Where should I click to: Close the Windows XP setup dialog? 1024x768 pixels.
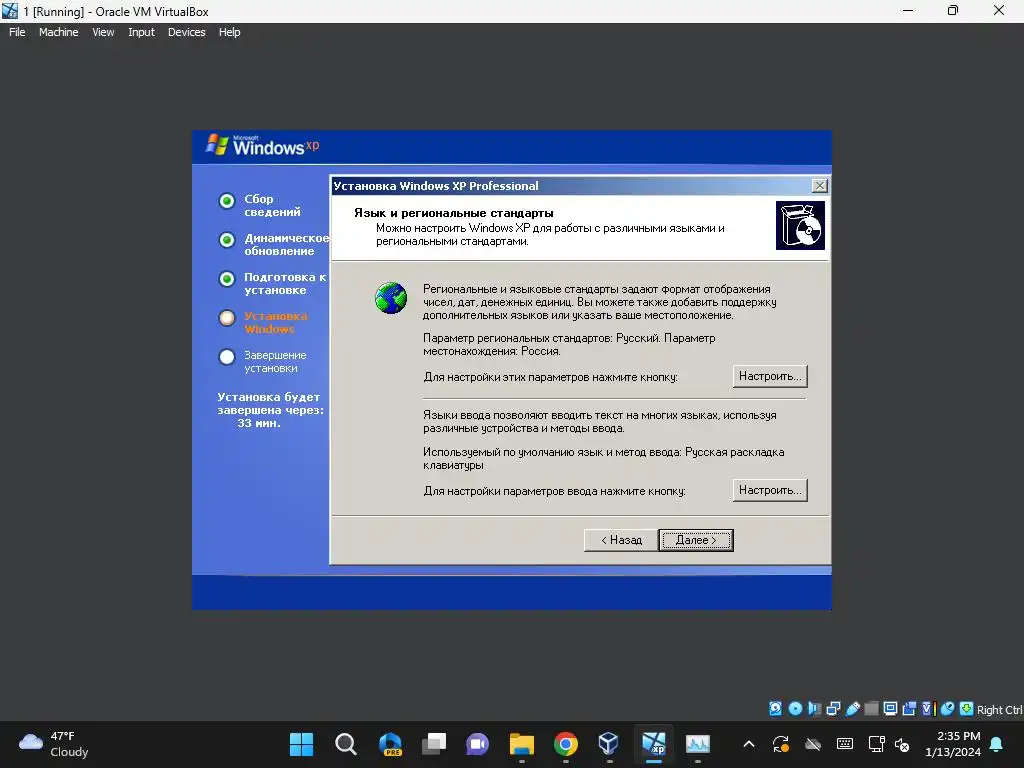point(819,185)
